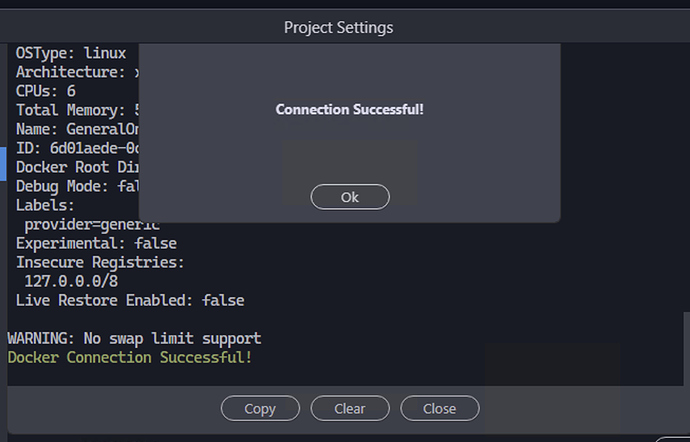Click the log panel's vertical scrollbar
Image resolution: width=690 pixels, height=442 pixels.
click(686, 349)
